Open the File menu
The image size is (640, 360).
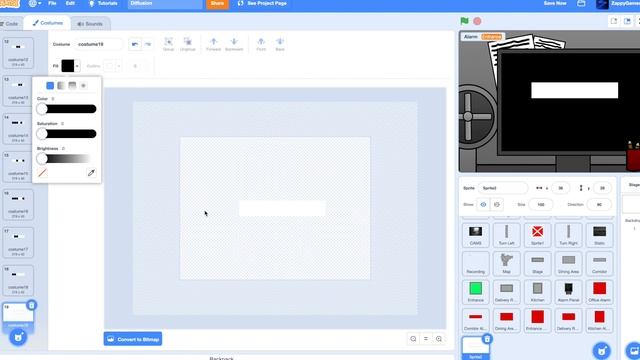[x=52, y=3]
